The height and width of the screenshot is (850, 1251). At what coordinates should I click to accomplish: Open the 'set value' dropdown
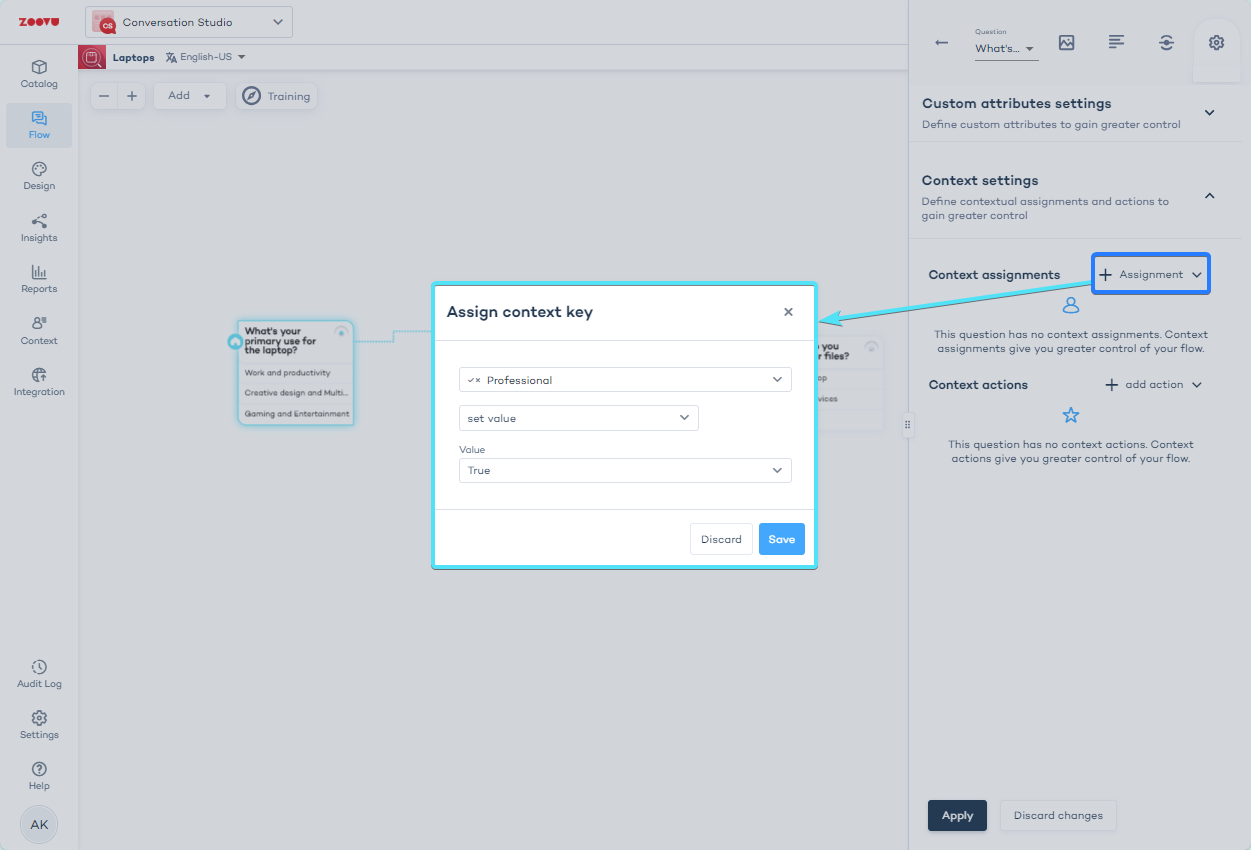point(578,418)
